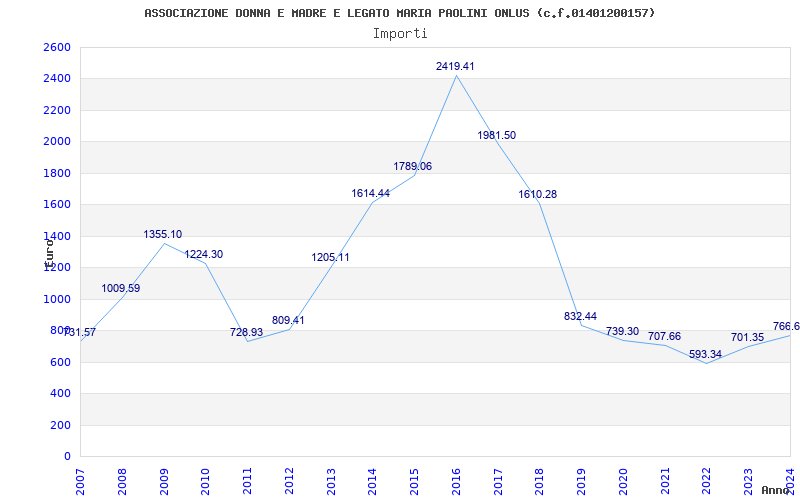Click the 2016 year axis label
The width and height of the screenshot is (800, 500).
(x=456, y=482)
